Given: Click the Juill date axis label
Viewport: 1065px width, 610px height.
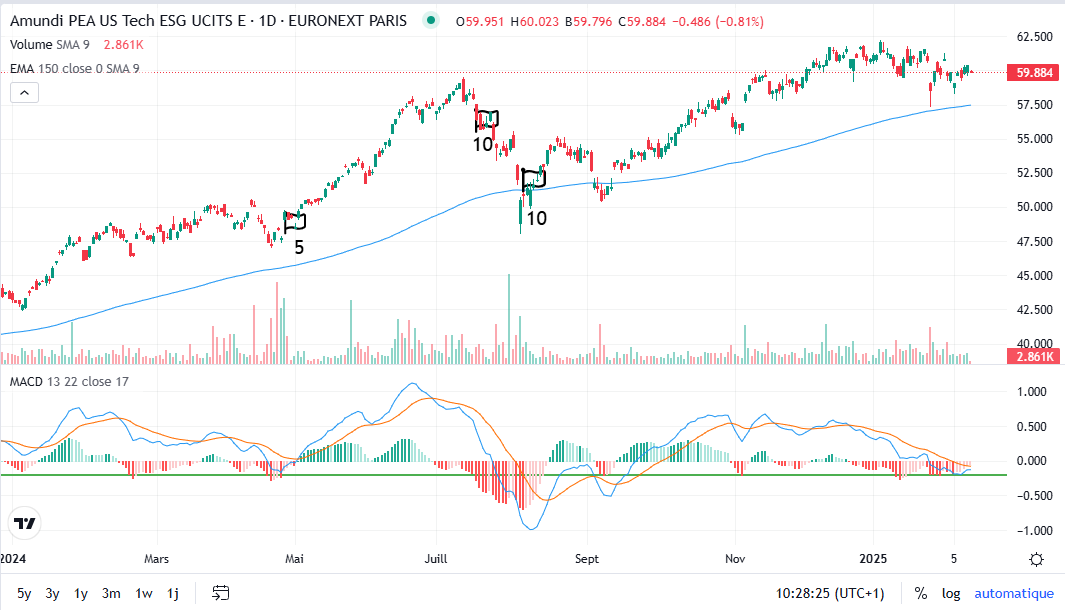Looking at the screenshot, I should coord(436,558).
